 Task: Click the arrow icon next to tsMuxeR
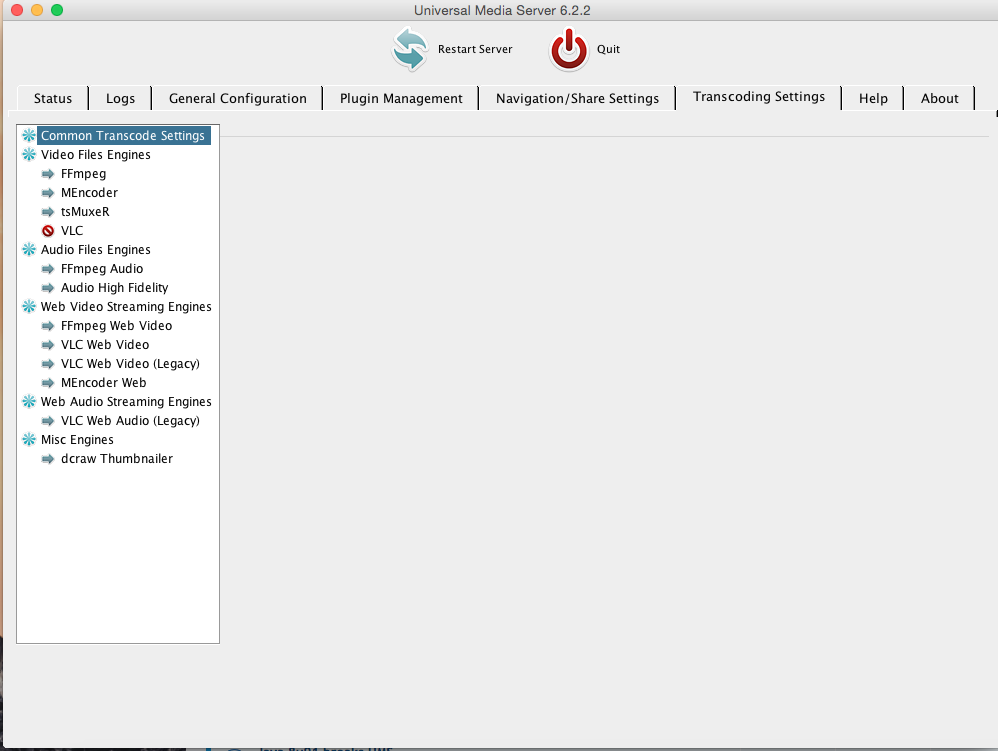pos(48,212)
